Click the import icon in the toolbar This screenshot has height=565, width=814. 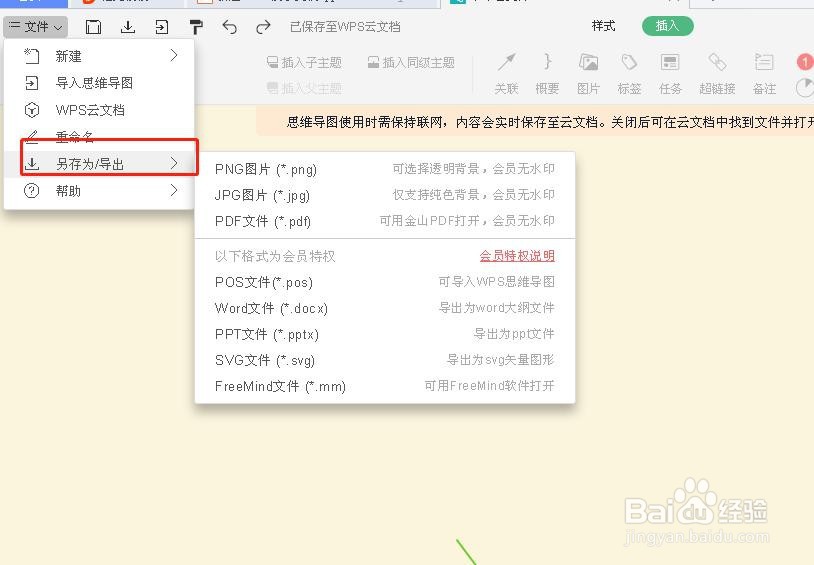coord(162,26)
